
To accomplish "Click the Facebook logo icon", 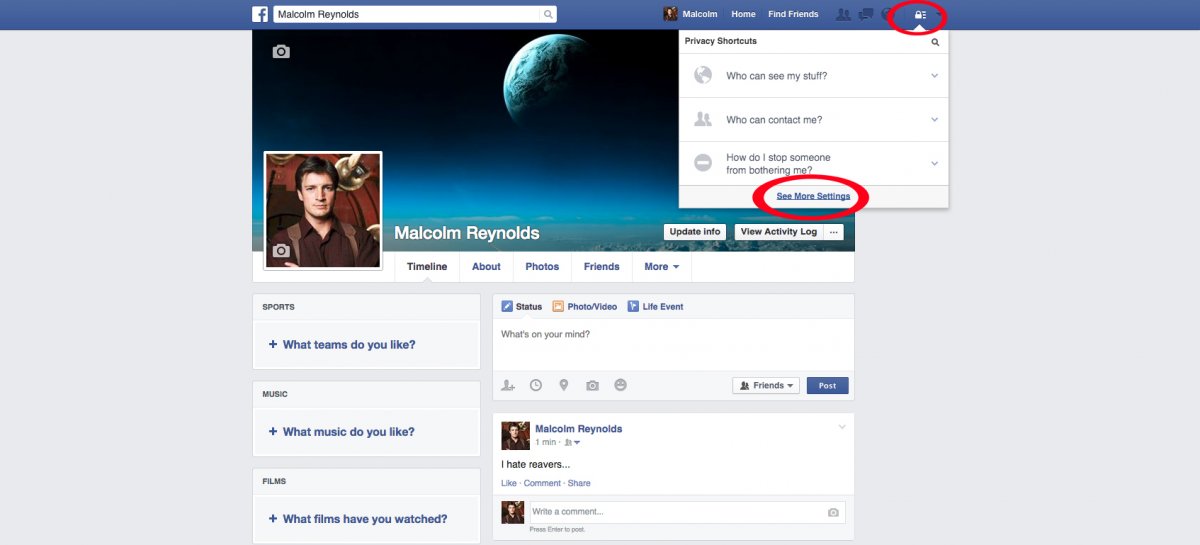I will (x=260, y=14).
